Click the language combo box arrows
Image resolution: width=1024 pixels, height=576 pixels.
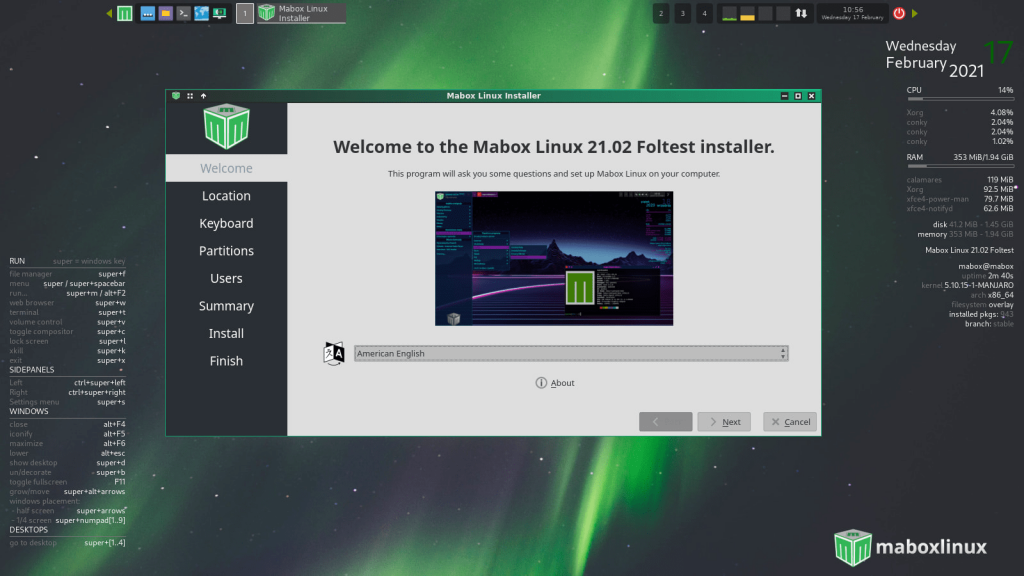coord(782,353)
